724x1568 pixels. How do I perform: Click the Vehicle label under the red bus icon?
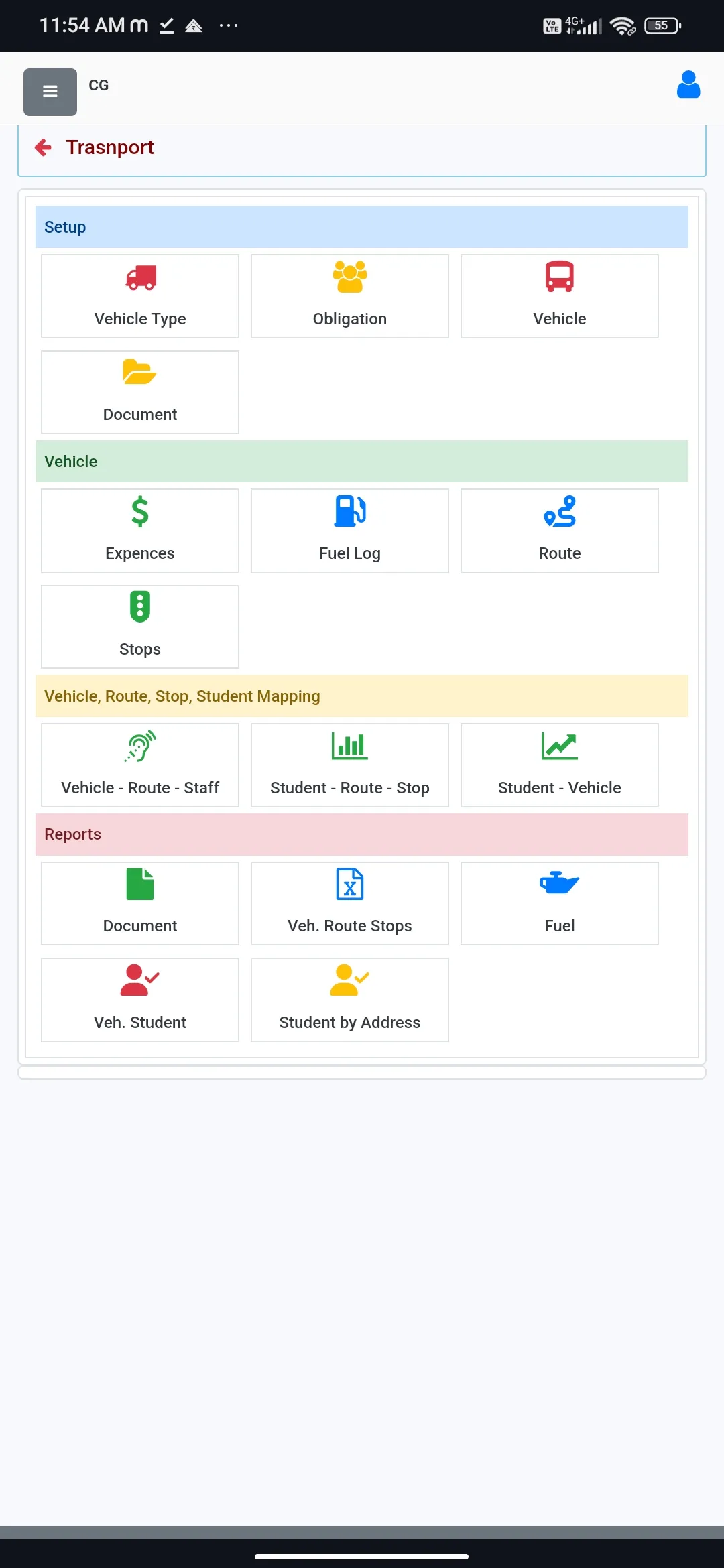coord(560,319)
